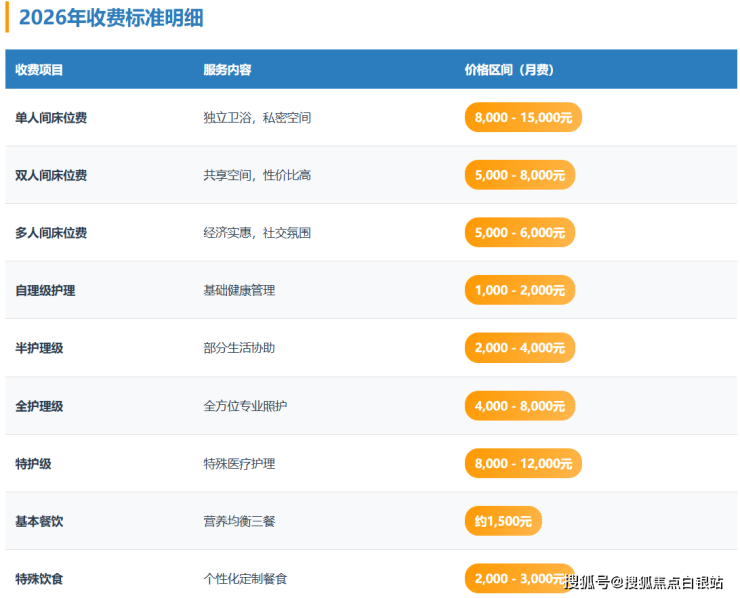This screenshot has height=598, width=740.
Task: Select the 自理级护理 row label
Action: coord(45,290)
